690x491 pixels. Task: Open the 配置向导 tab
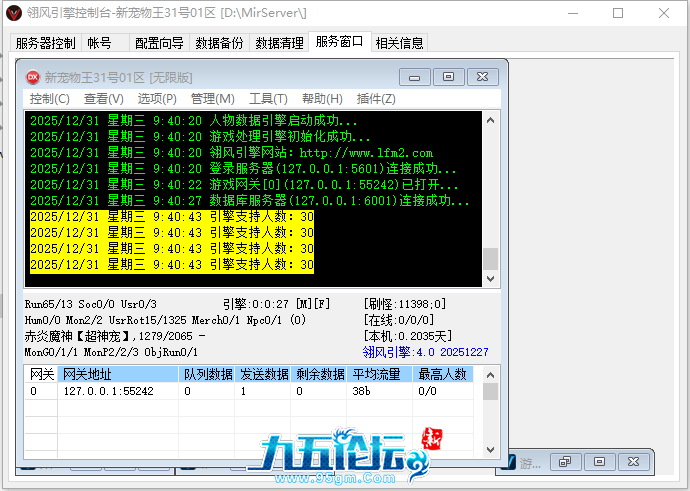coord(159,43)
